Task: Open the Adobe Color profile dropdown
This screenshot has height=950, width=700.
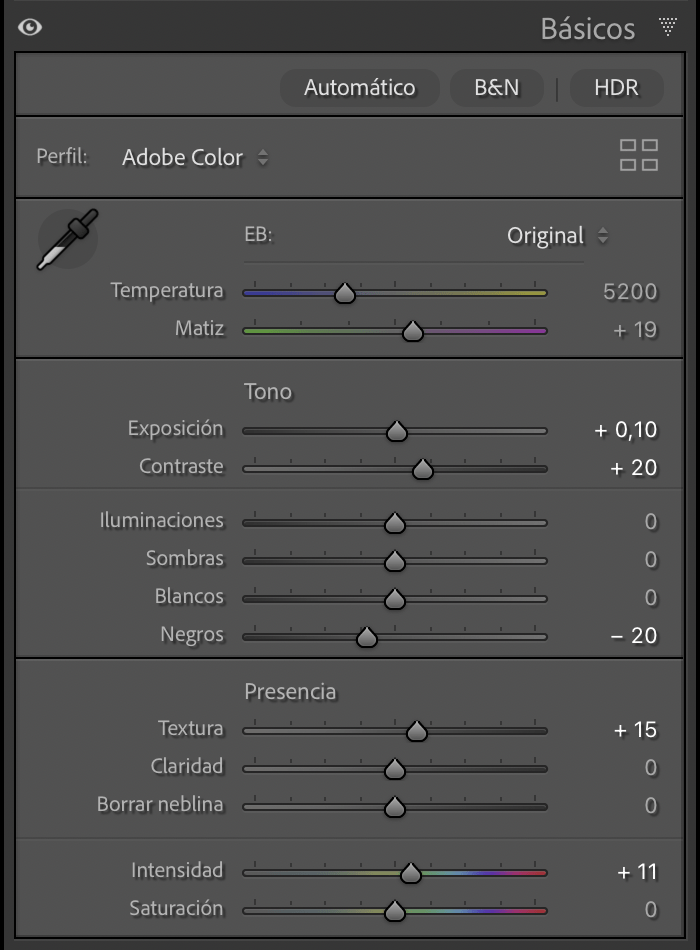Action: click(194, 157)
